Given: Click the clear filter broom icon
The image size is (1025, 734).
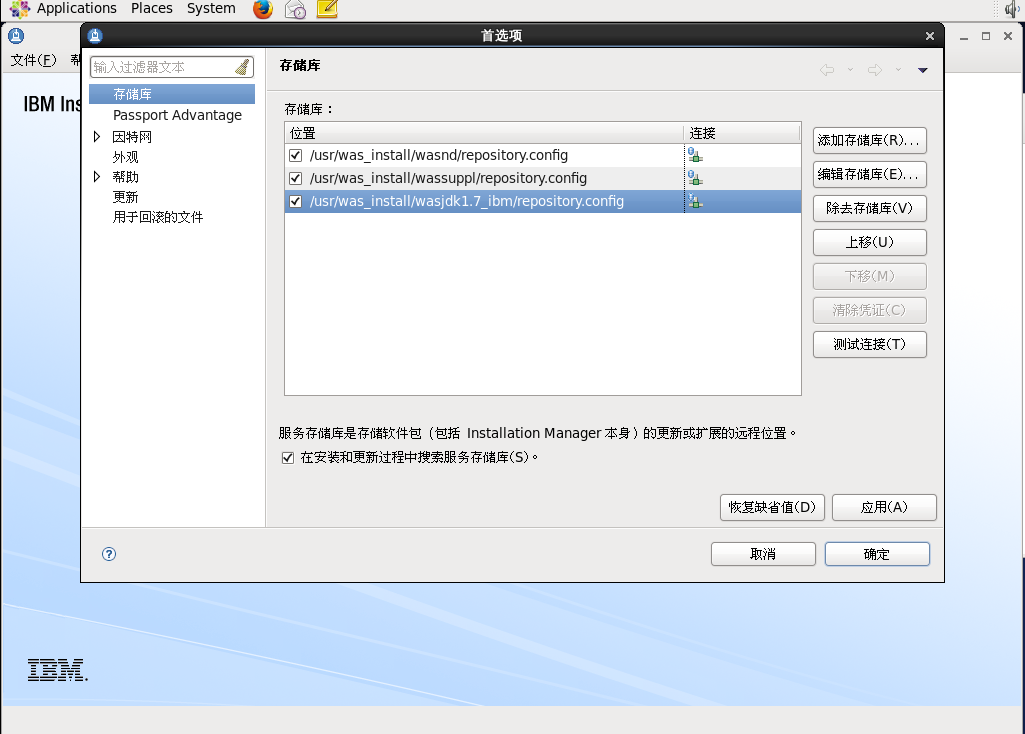Looking at the screenshot, I should [x=243, y=67].
